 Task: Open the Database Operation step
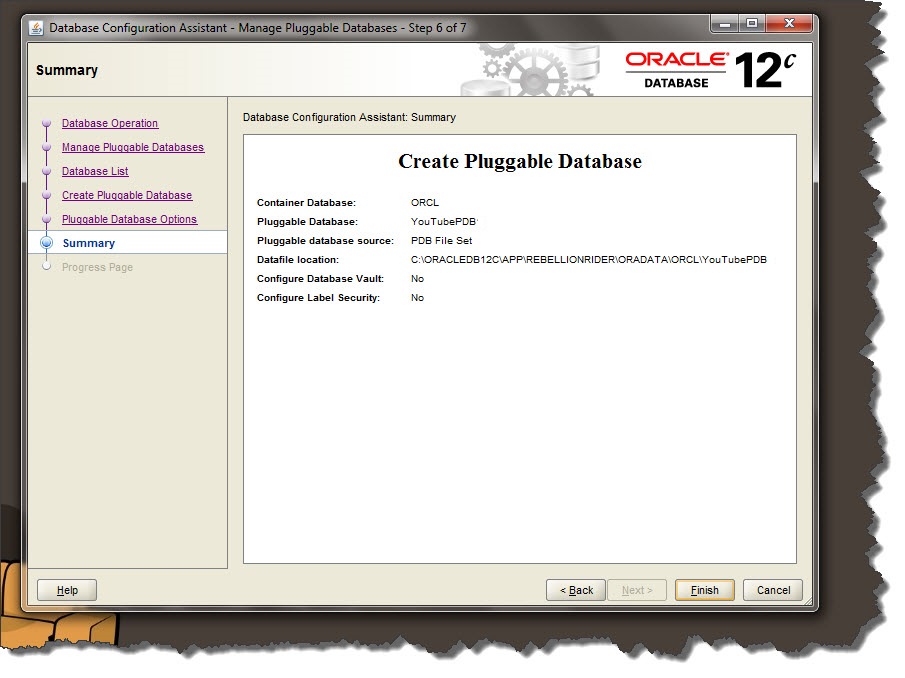[112, 123]
